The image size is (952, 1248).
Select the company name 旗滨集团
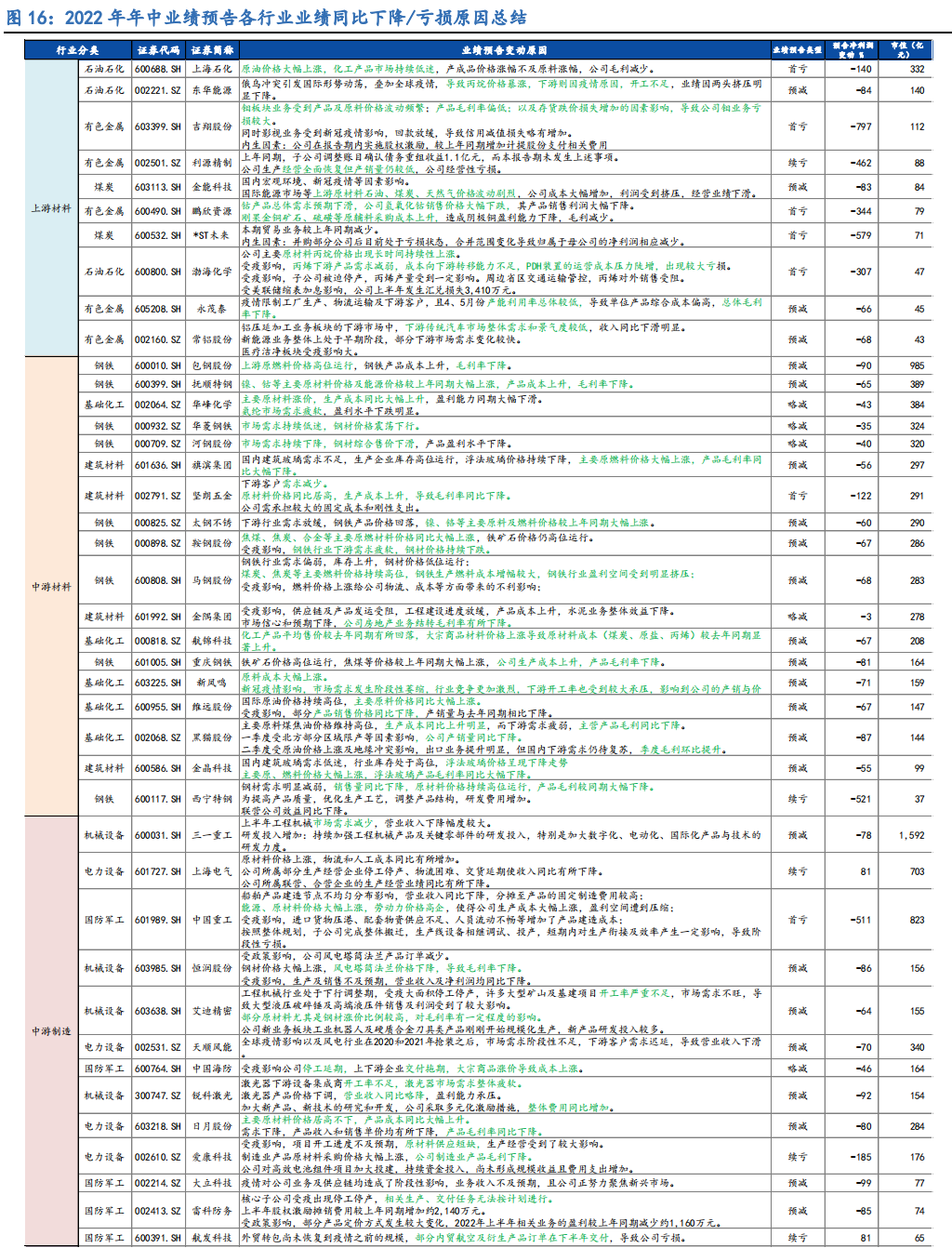(x=212, y=465)
